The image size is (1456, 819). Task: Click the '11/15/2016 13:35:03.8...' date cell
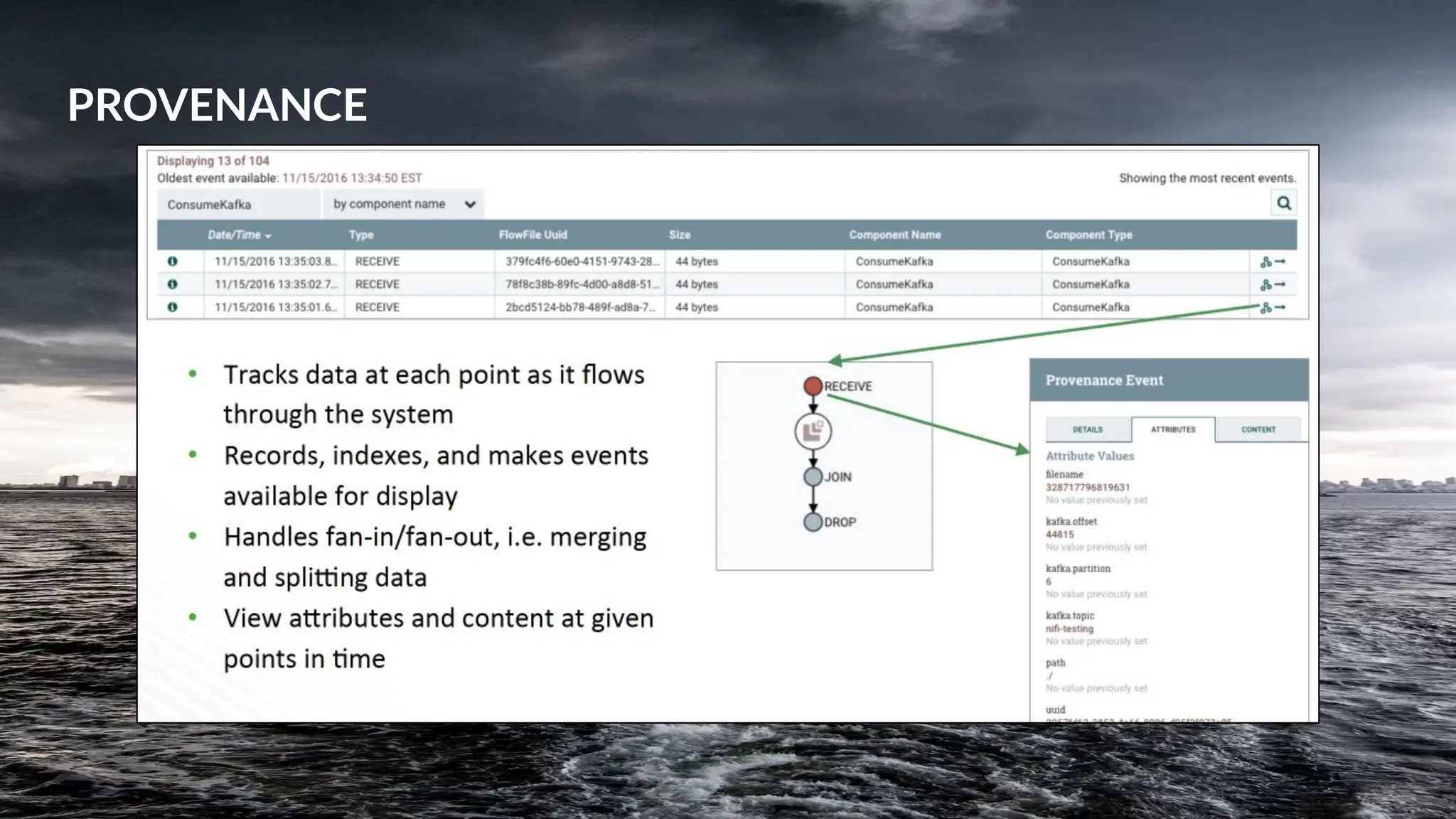click(x=276, y=262)
